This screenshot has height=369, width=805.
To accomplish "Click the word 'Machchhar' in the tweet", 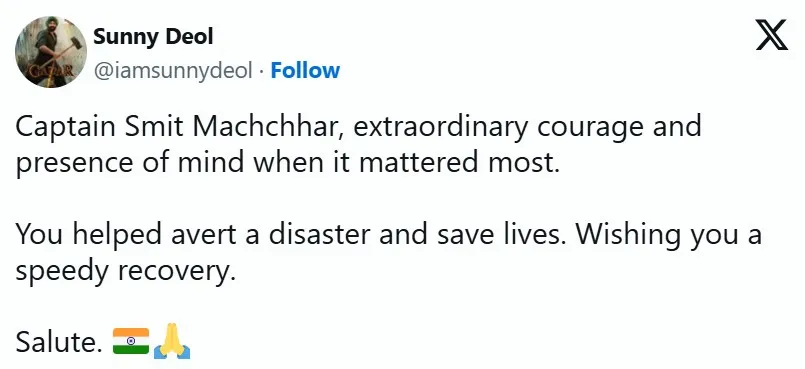I will pyautogui.click(x=267, y=127).
